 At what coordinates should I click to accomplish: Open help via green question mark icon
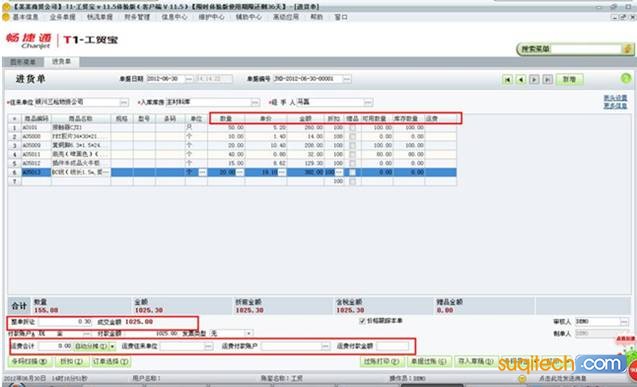tap(626, 78)
